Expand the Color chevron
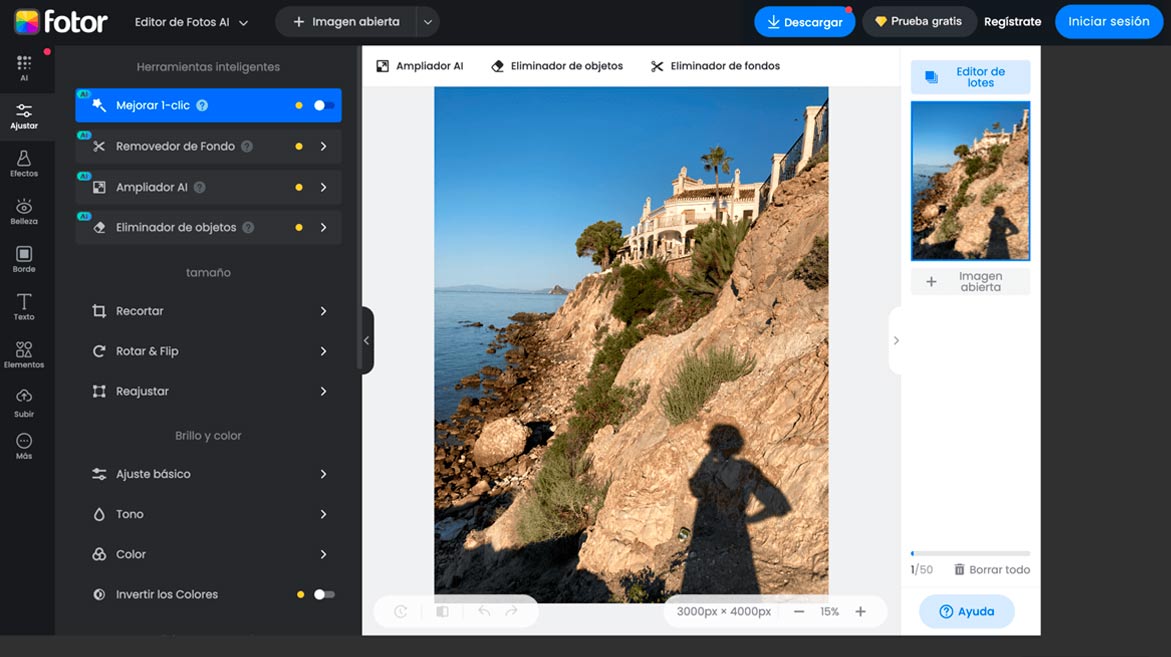1171x657 pixels. pos(323,555)
